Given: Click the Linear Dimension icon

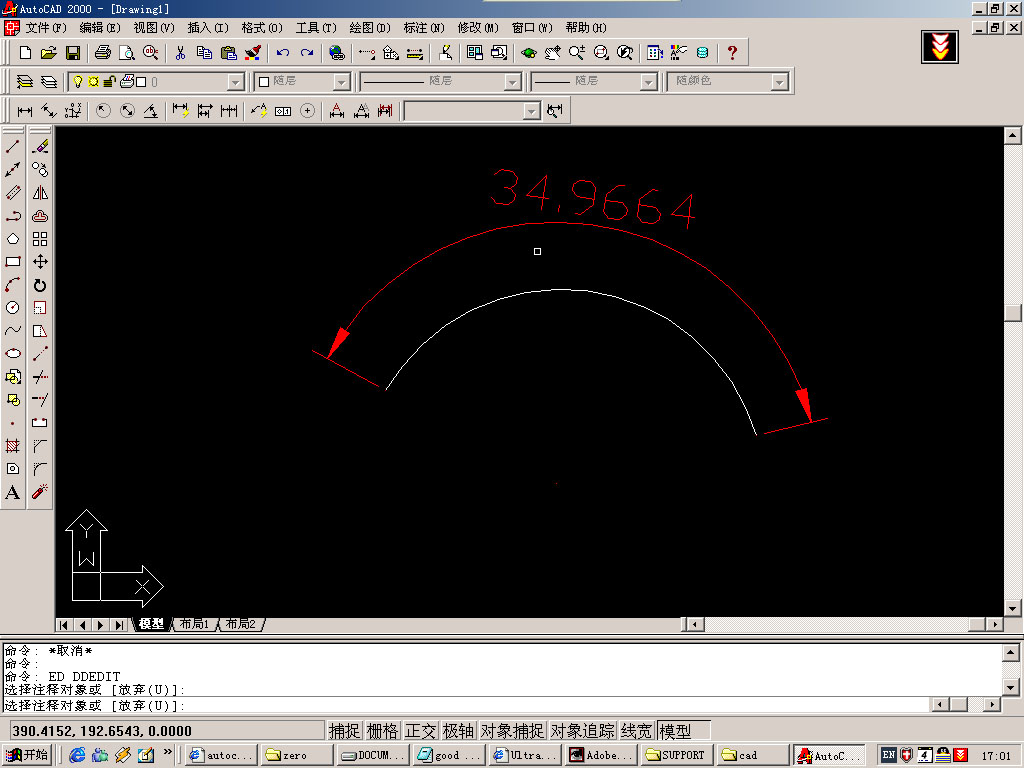Looking at the screenshot, I should click(25, 111).
